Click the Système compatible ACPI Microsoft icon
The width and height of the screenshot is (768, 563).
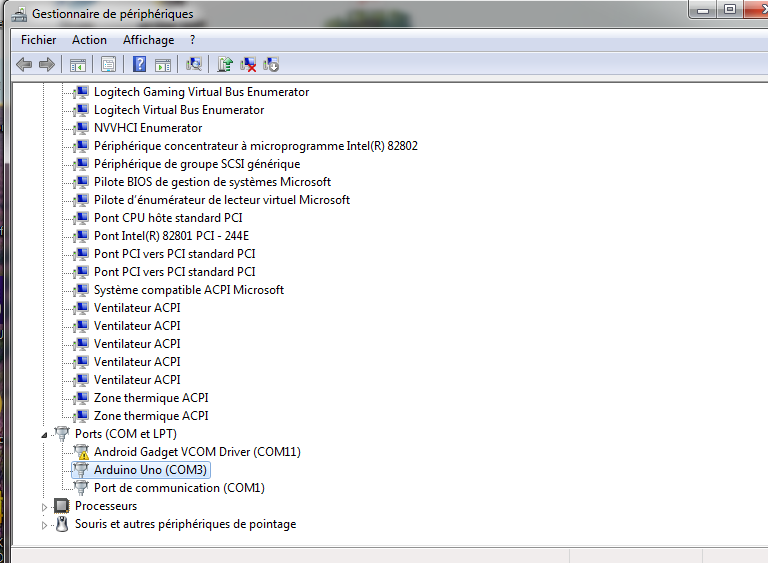81,290
